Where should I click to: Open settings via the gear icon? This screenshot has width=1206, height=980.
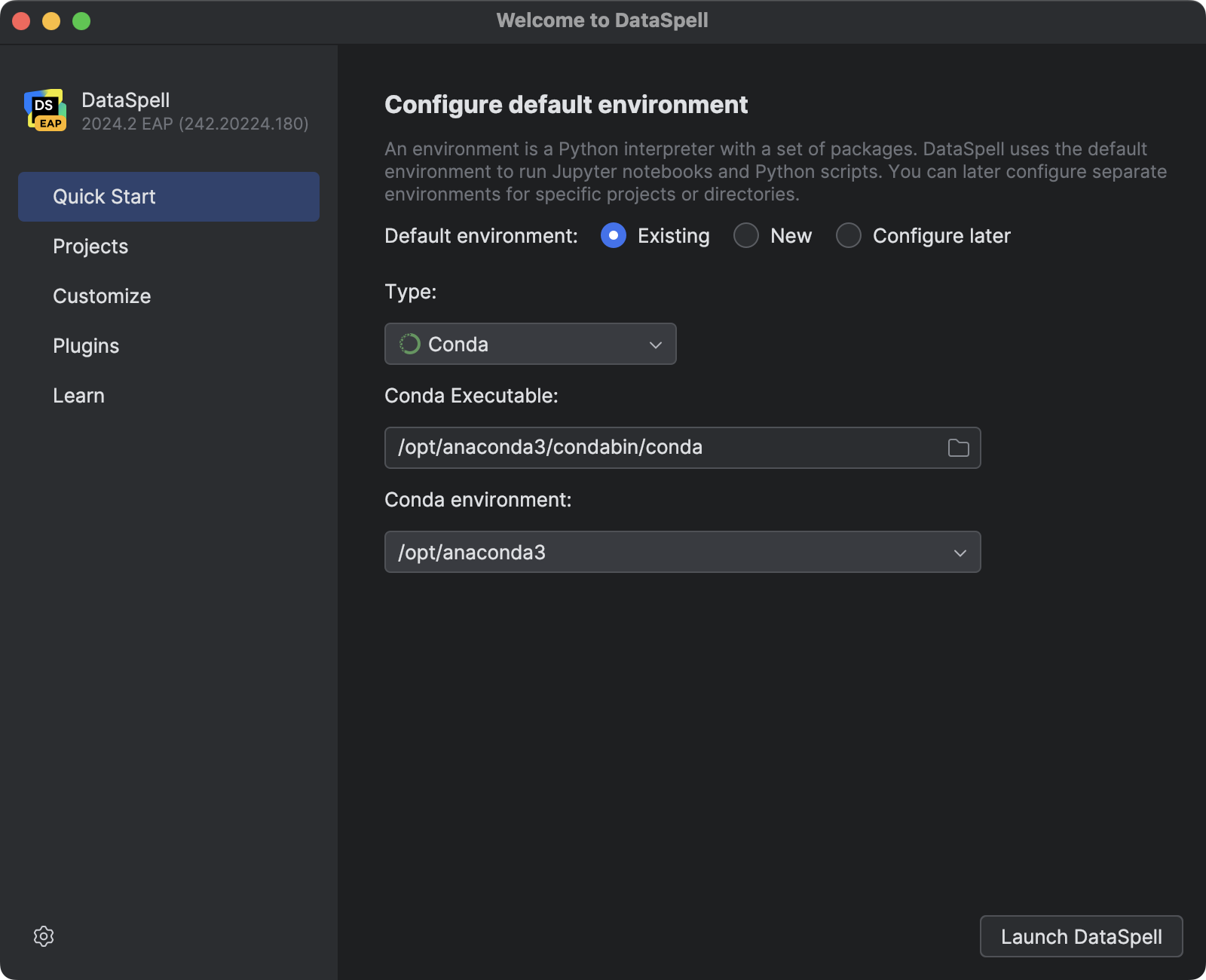pyautogui.click(x=44, y=936)
